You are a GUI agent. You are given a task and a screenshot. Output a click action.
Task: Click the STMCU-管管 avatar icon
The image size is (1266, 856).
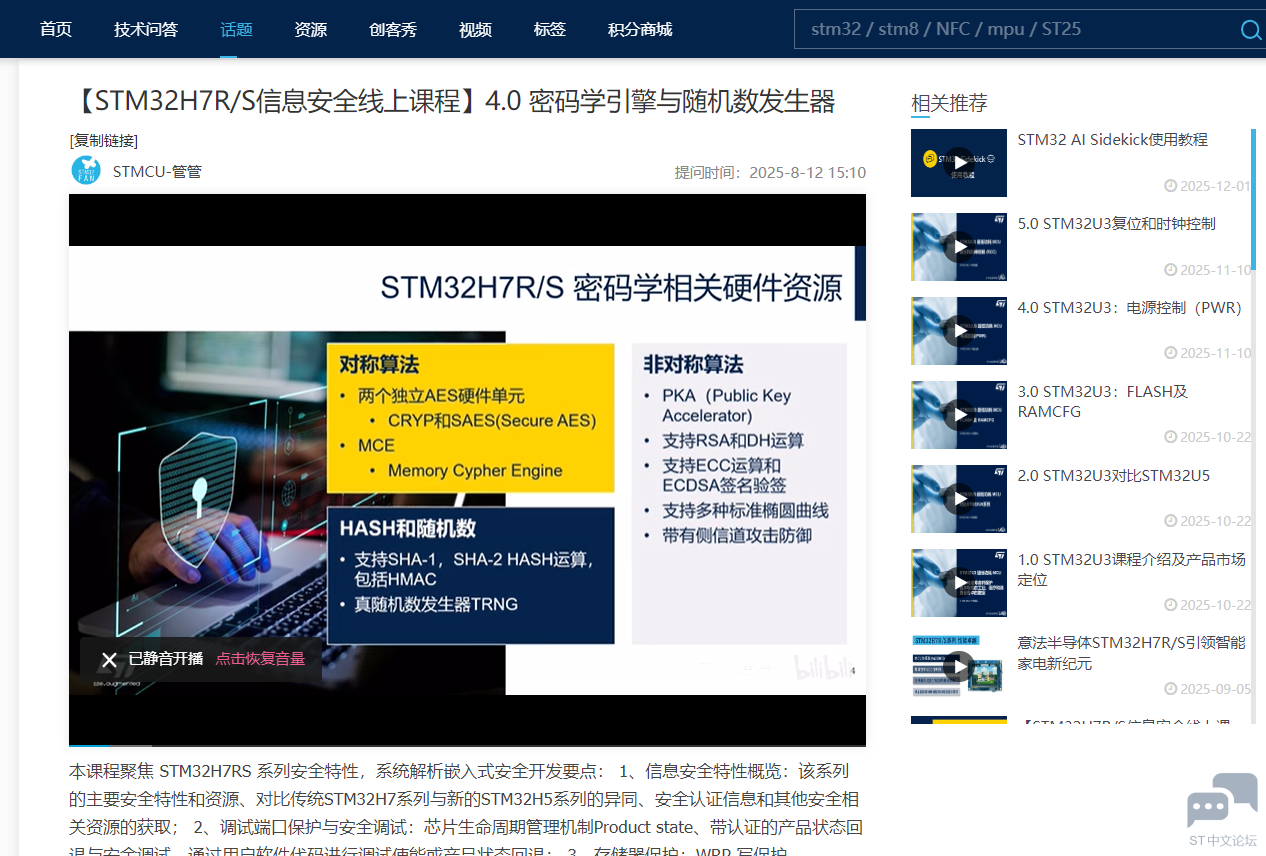coord(86,171)
